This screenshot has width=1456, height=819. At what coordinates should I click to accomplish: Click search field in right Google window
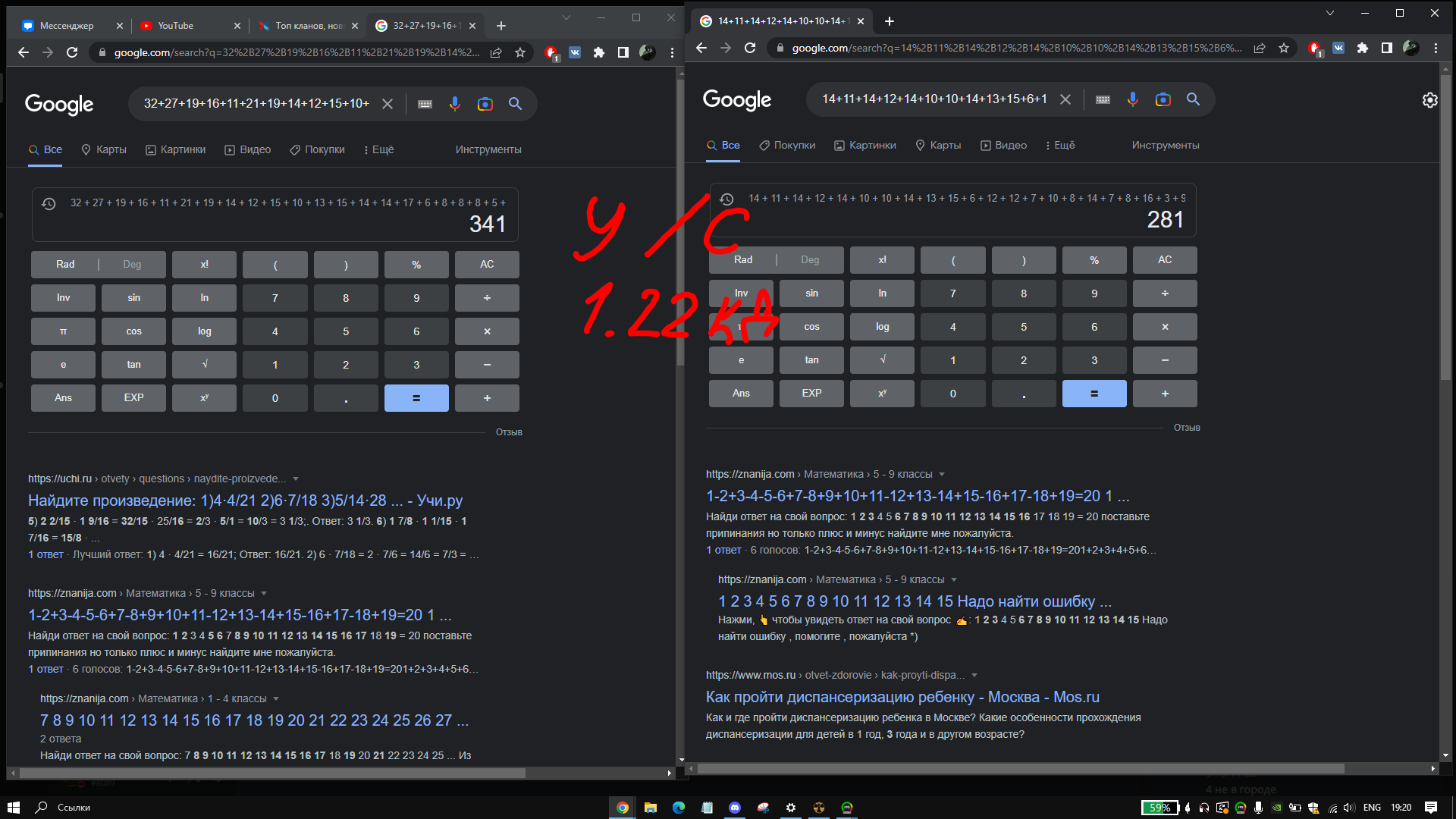click(x=934, y=99)
